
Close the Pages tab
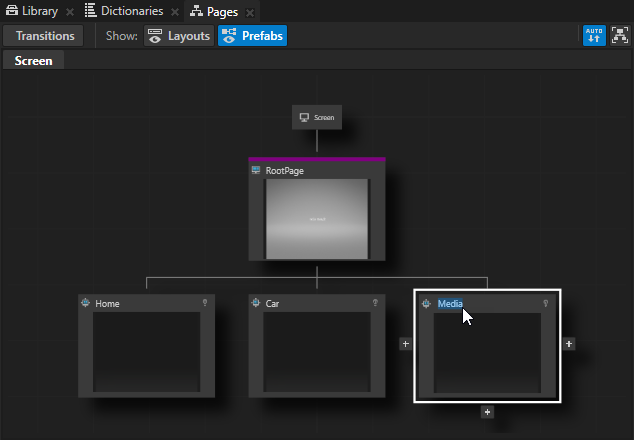(x=250, y=12)
